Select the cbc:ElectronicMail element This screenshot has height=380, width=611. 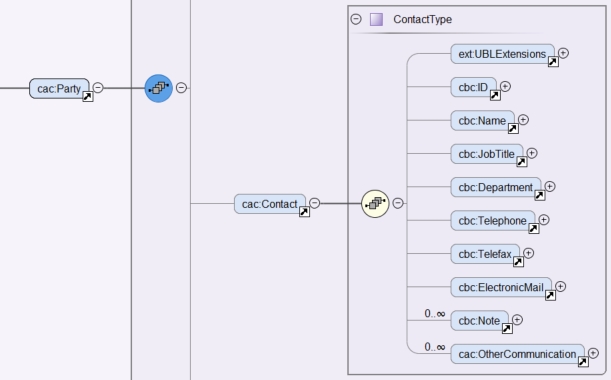[x=501, y=288]
